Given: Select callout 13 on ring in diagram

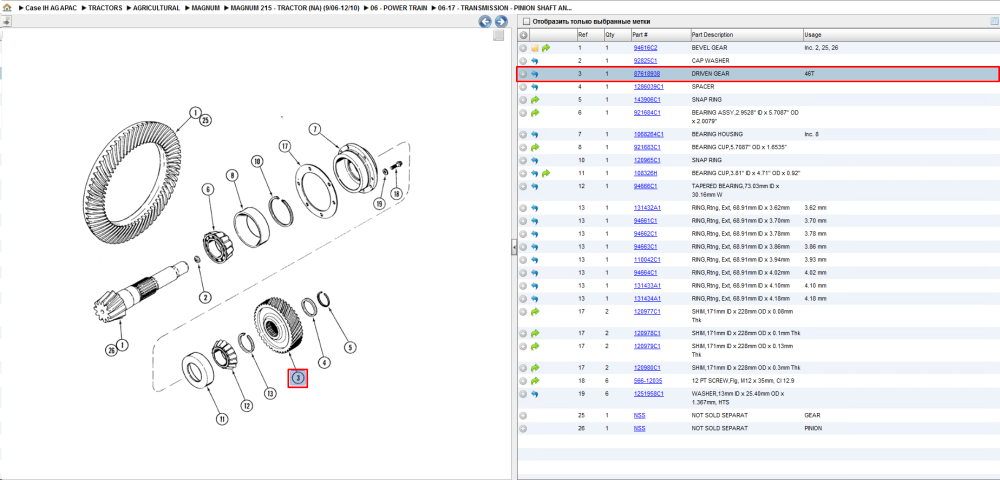Looking at the screenshot, I should point(270,394).
